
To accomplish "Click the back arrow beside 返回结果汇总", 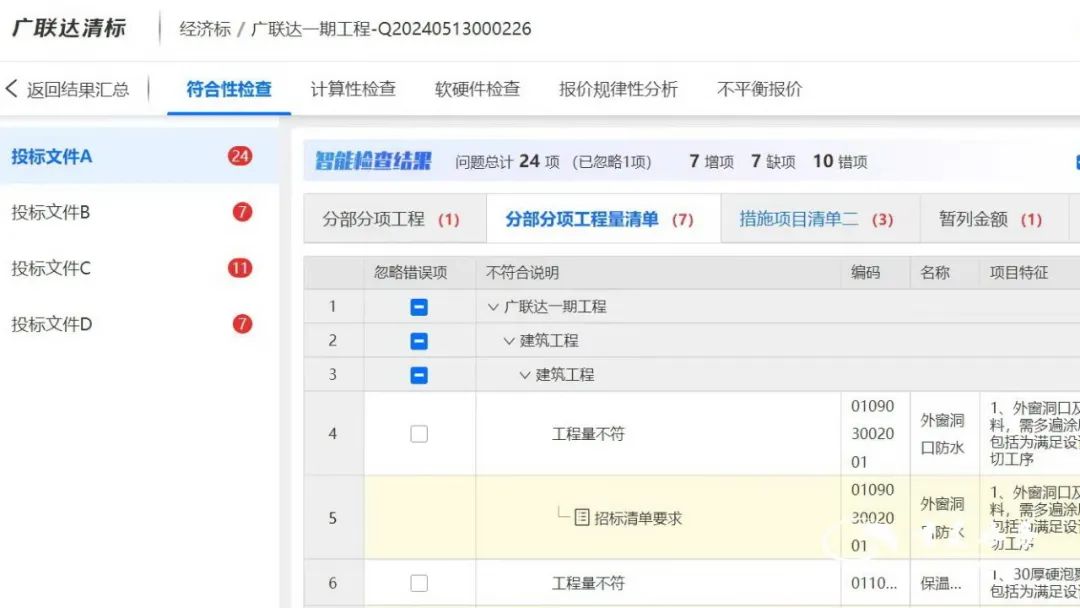I will pyautogui.click(x=11, y=89).
